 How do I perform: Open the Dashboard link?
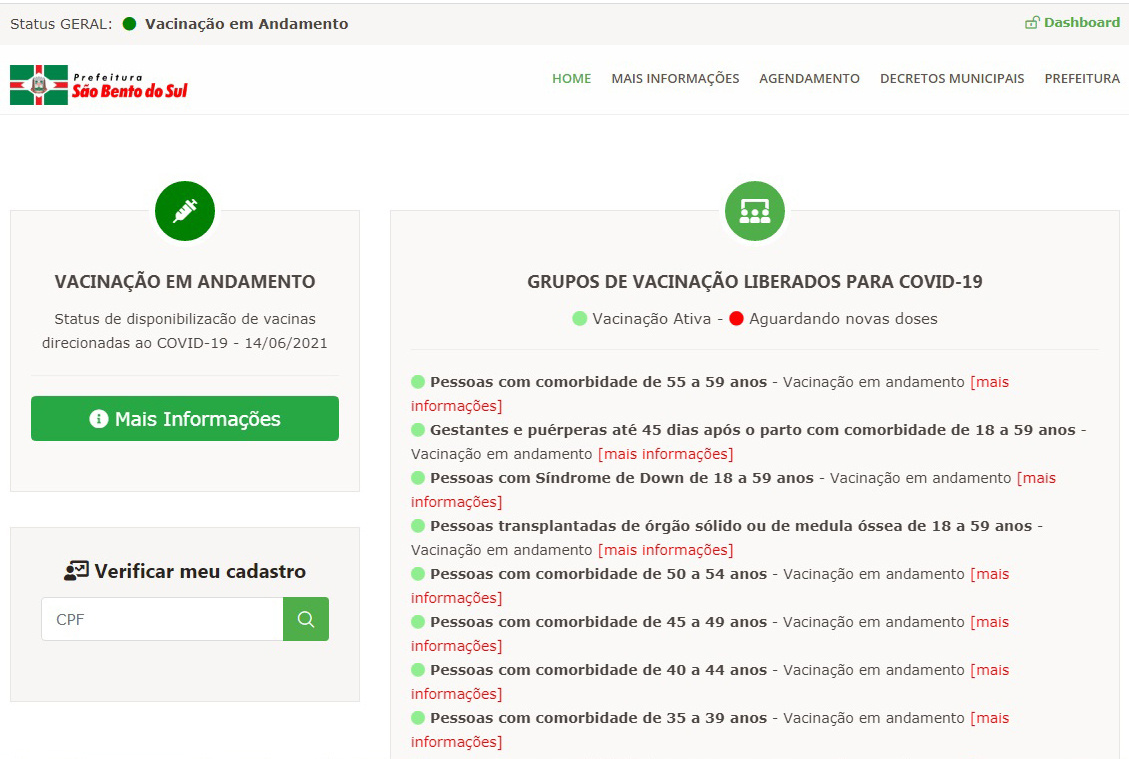(x=1081, y=23)
